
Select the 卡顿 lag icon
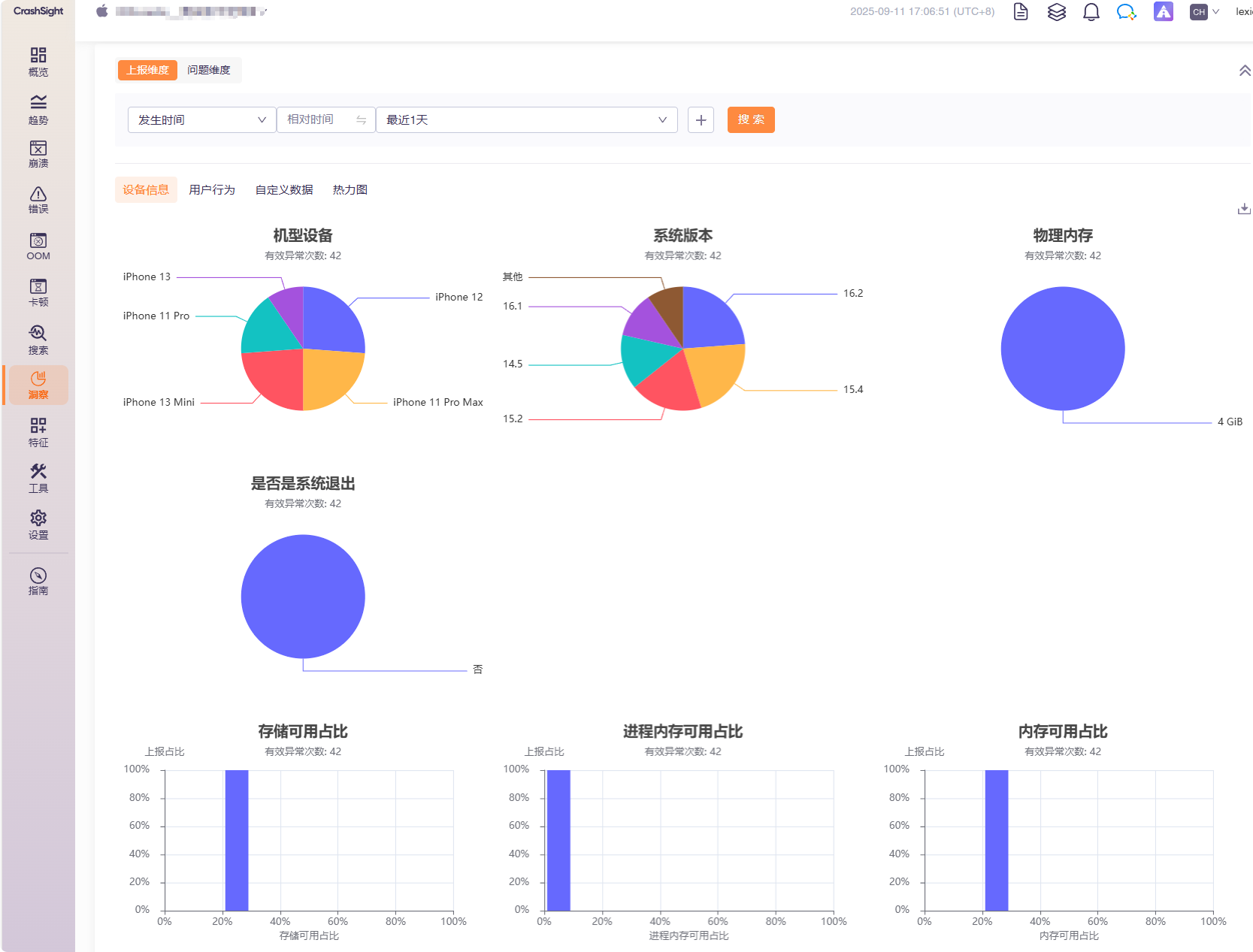tap(38, 292)
